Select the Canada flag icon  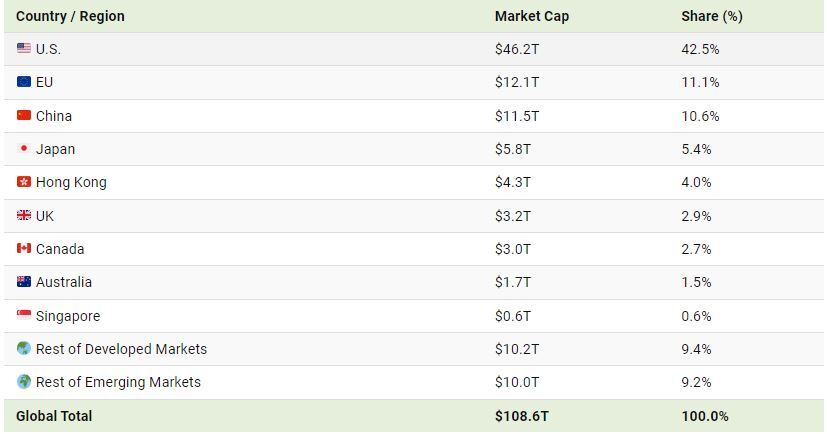[24, 248]
